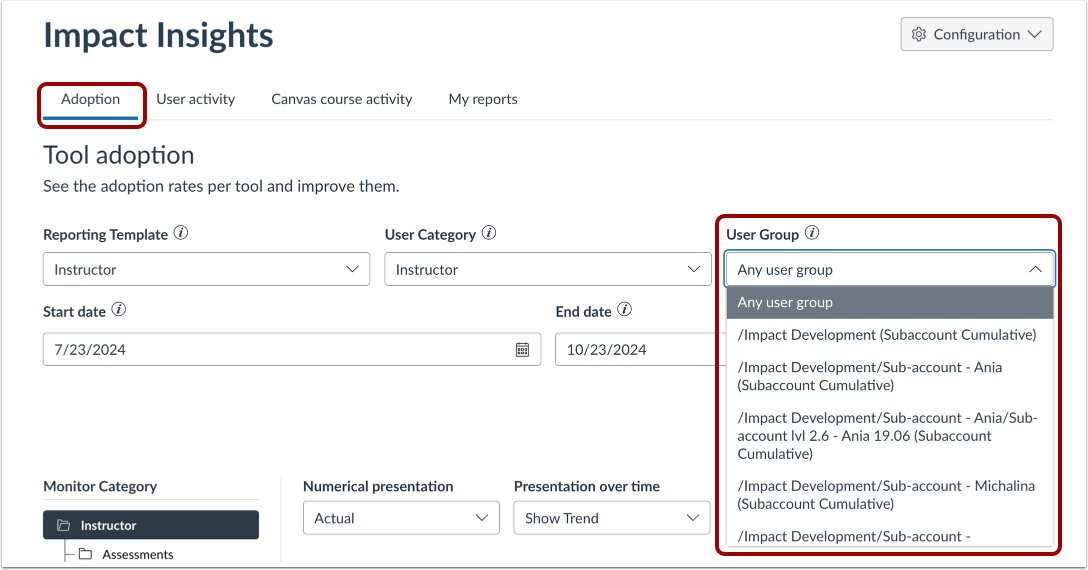Click the User Category info icon

coord(489,234)
